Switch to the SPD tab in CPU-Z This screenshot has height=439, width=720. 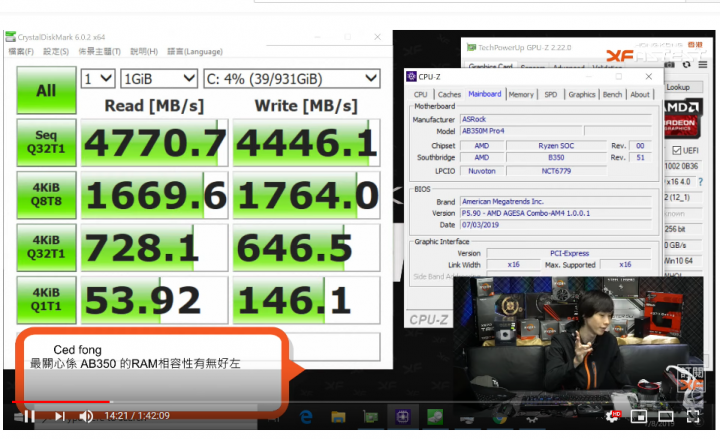click(x=551, y=94)
